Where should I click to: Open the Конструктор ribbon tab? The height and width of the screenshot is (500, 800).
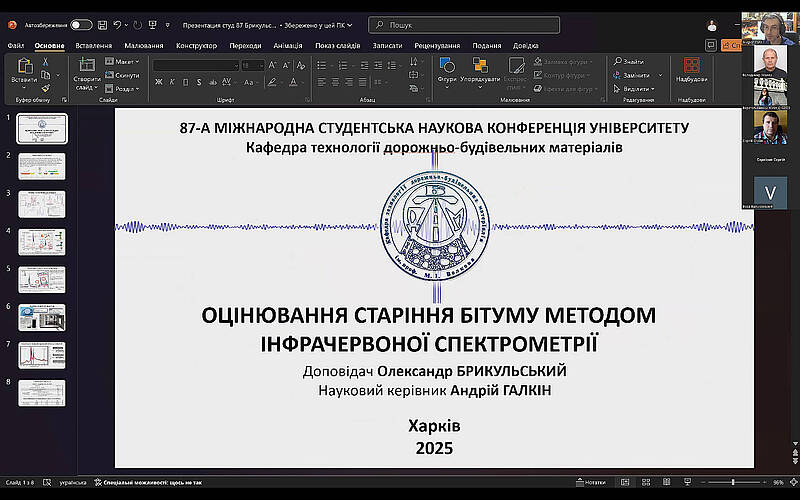click(x=196, y=45)
